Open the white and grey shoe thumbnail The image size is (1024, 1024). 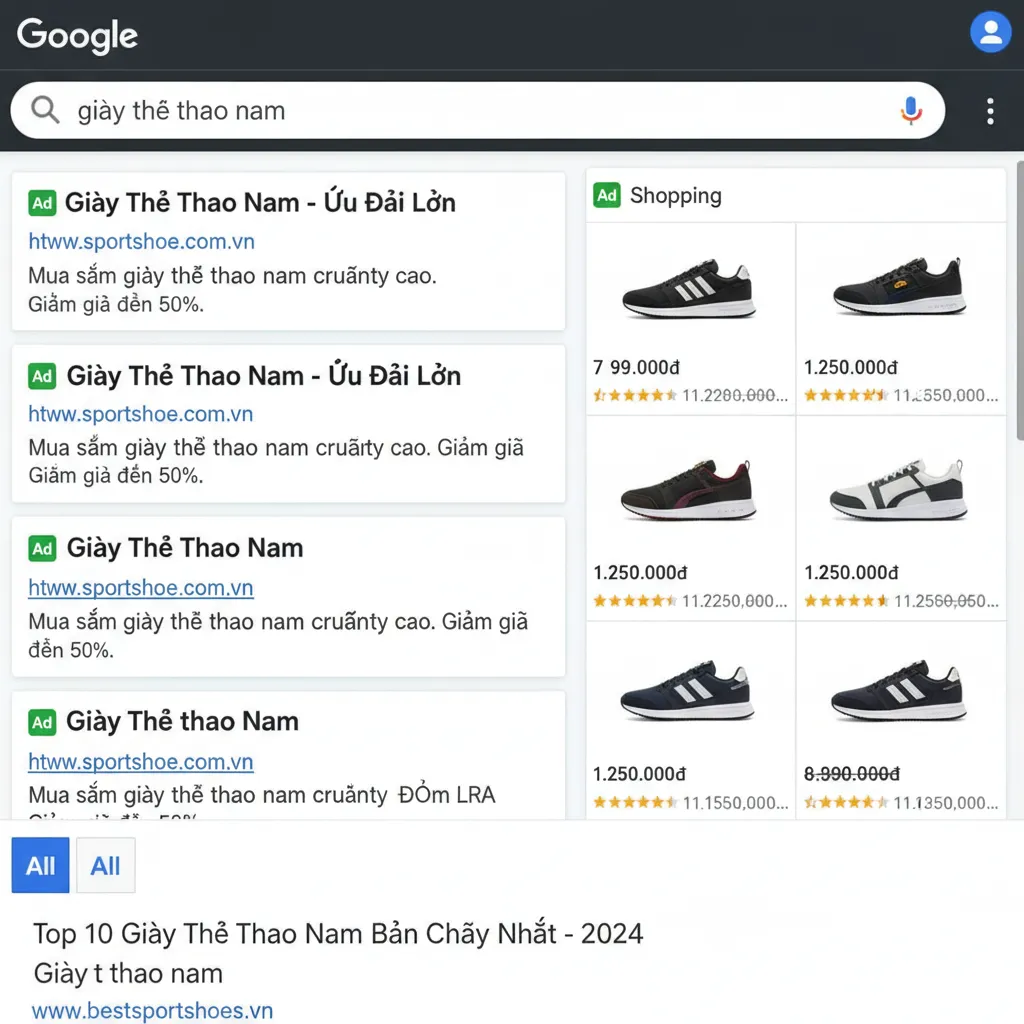coord(898,490)
